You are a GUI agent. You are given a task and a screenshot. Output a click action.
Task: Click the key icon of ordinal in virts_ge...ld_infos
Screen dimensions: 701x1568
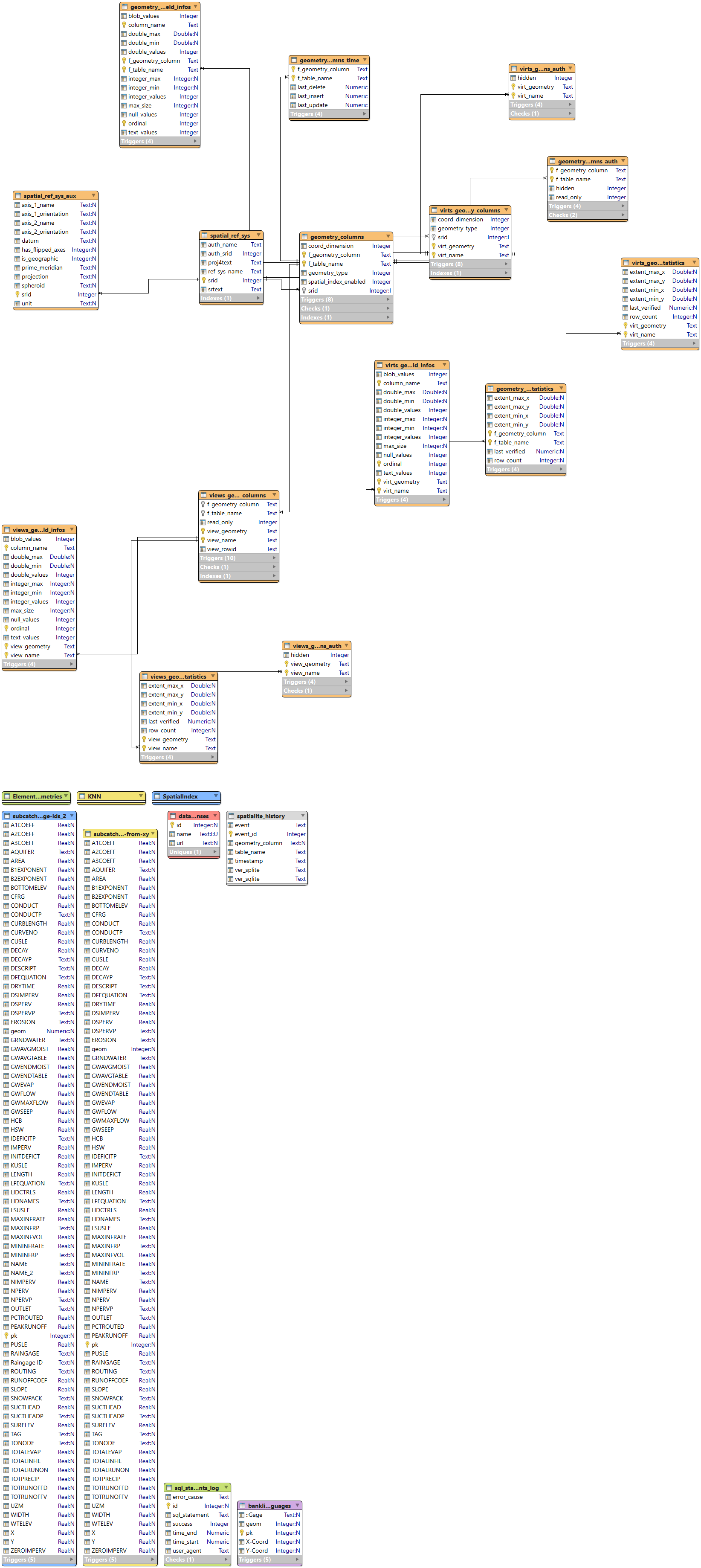point(379,464)
